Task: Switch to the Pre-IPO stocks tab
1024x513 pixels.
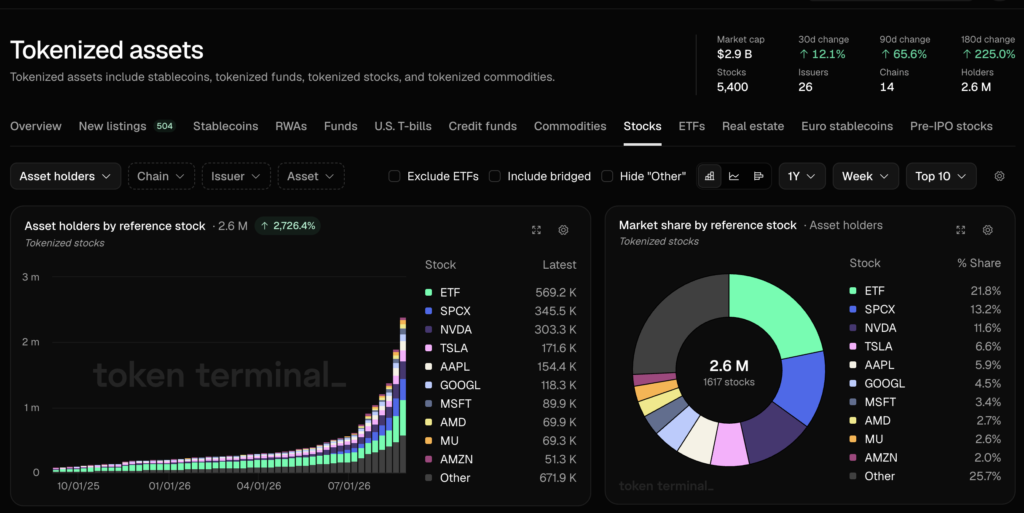Action: (951, 126)
